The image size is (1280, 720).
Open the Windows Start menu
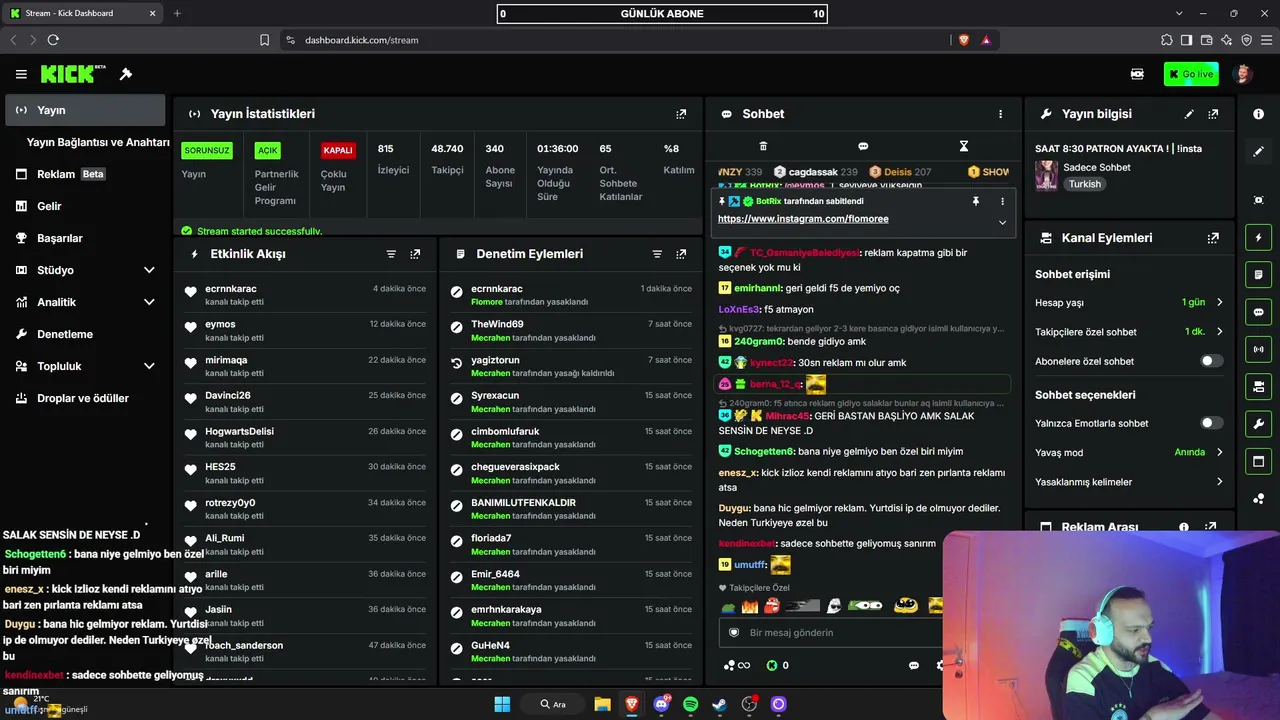point(502,704)
